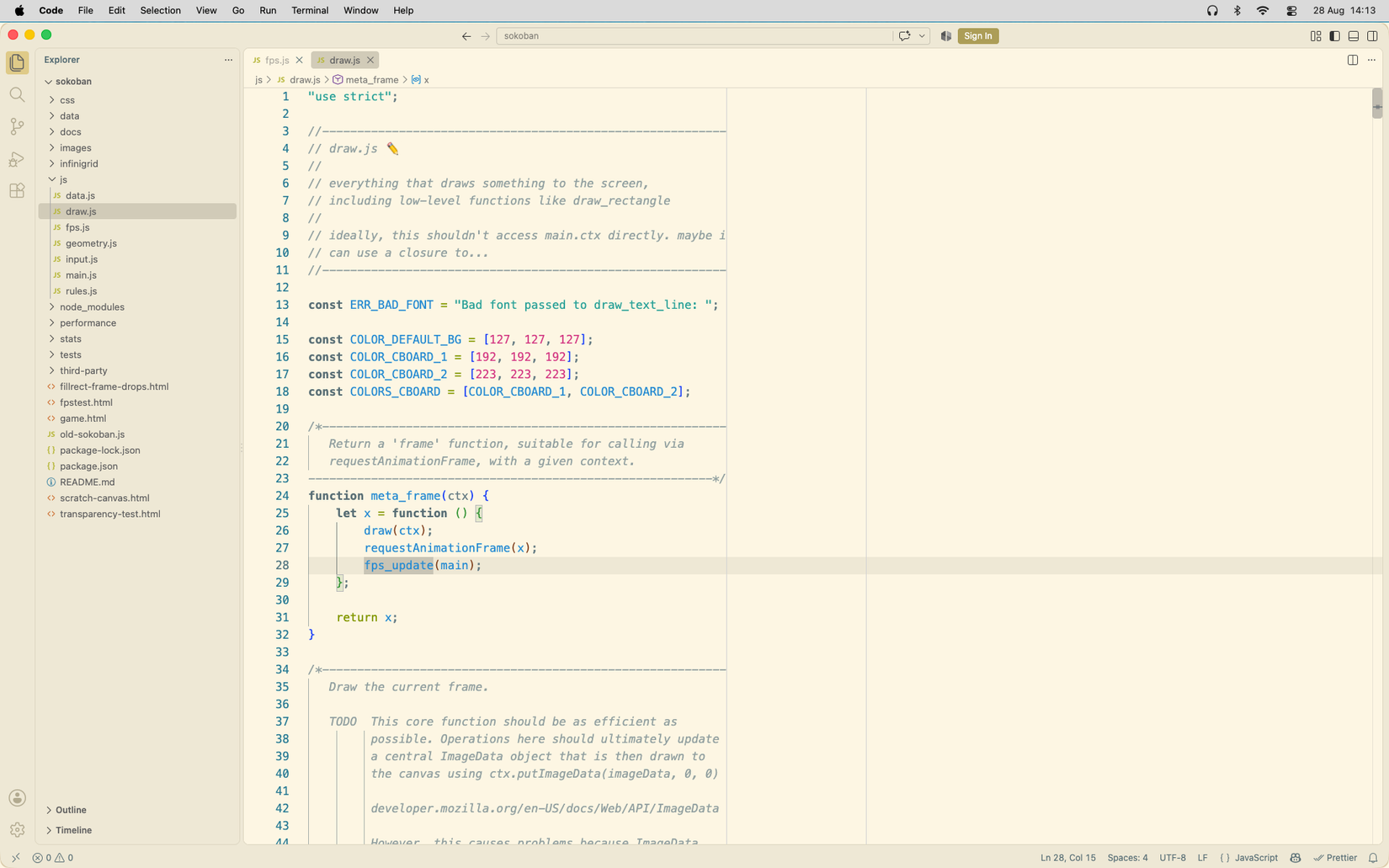Click the icon left of Sign In
1389x868 pixels.
pyautogui.click(x=946, y=36)
